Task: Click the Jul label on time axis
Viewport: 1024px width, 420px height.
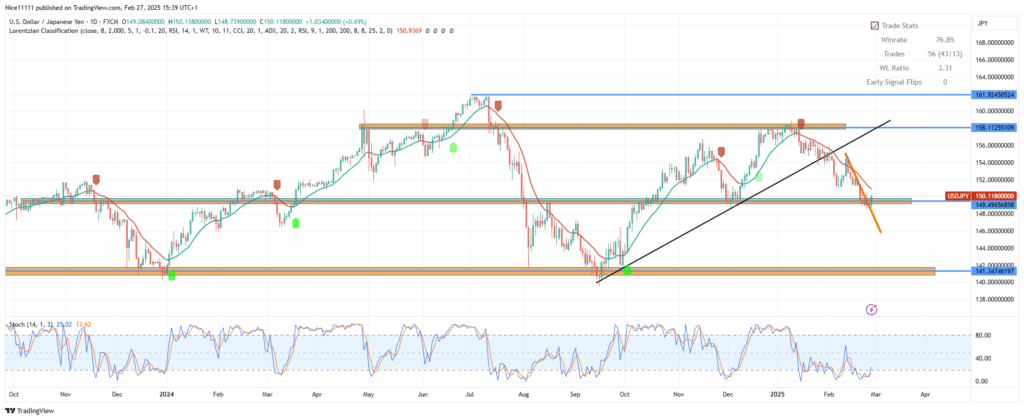Action: pyautogui.click(x=470, y=395)
